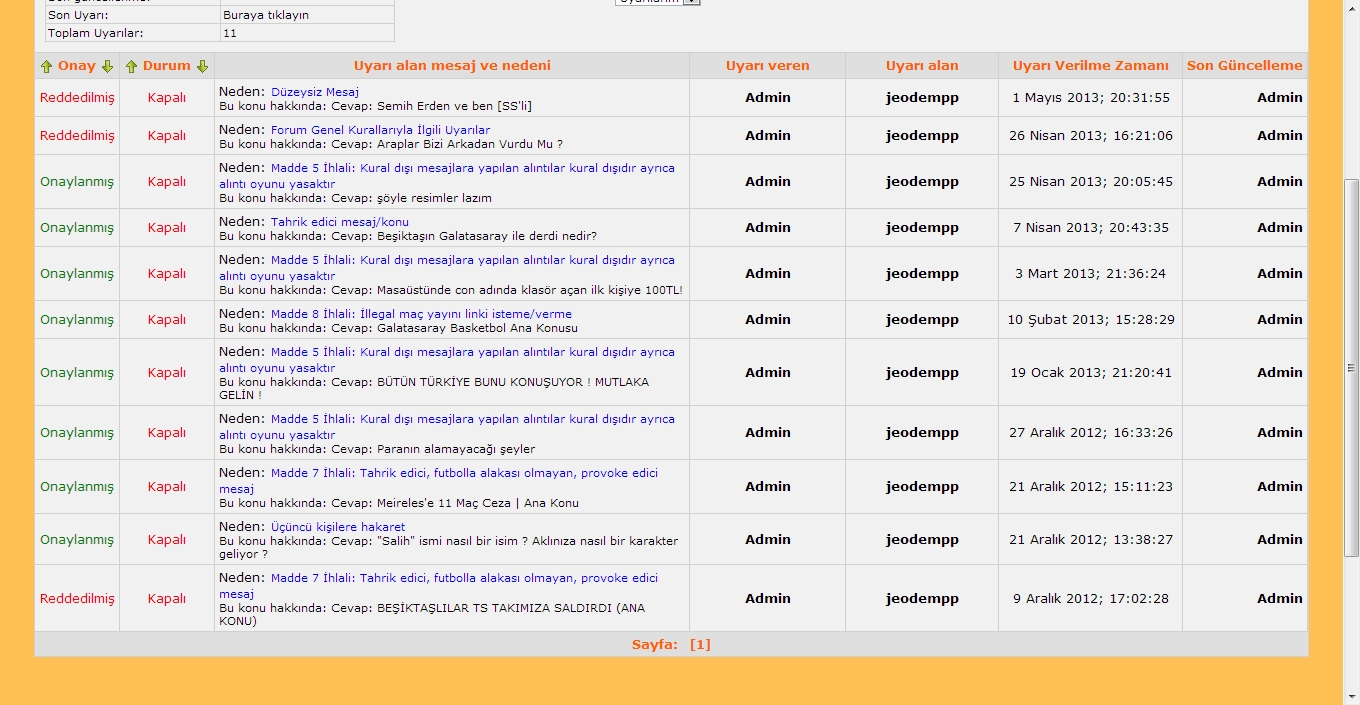Screen dimensions: 1360x705
Task: Click the total warnings value '11'
Action: [230, 33]
